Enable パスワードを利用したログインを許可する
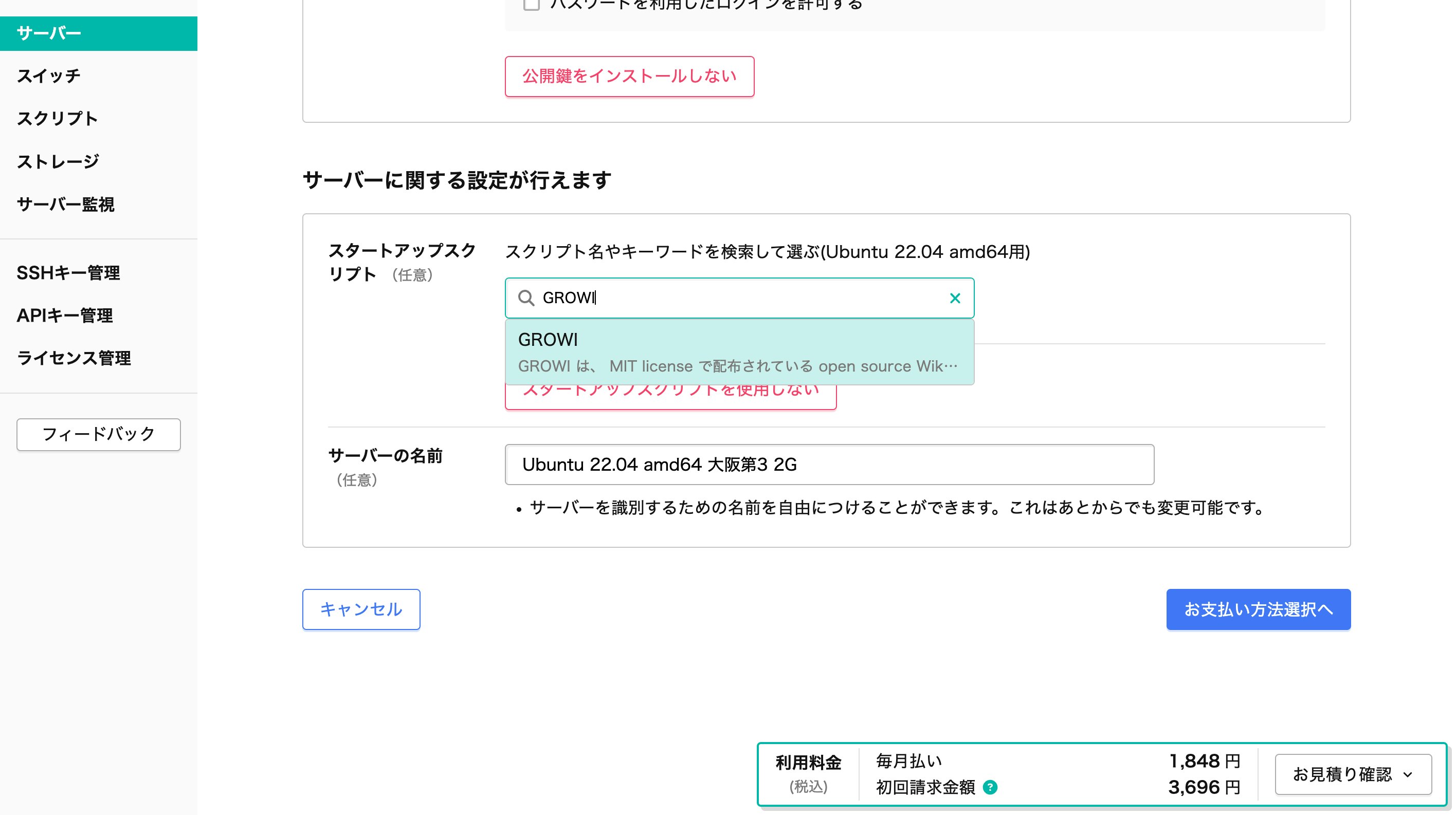This screenshot has width=1456, height=815. click(530, 5)
